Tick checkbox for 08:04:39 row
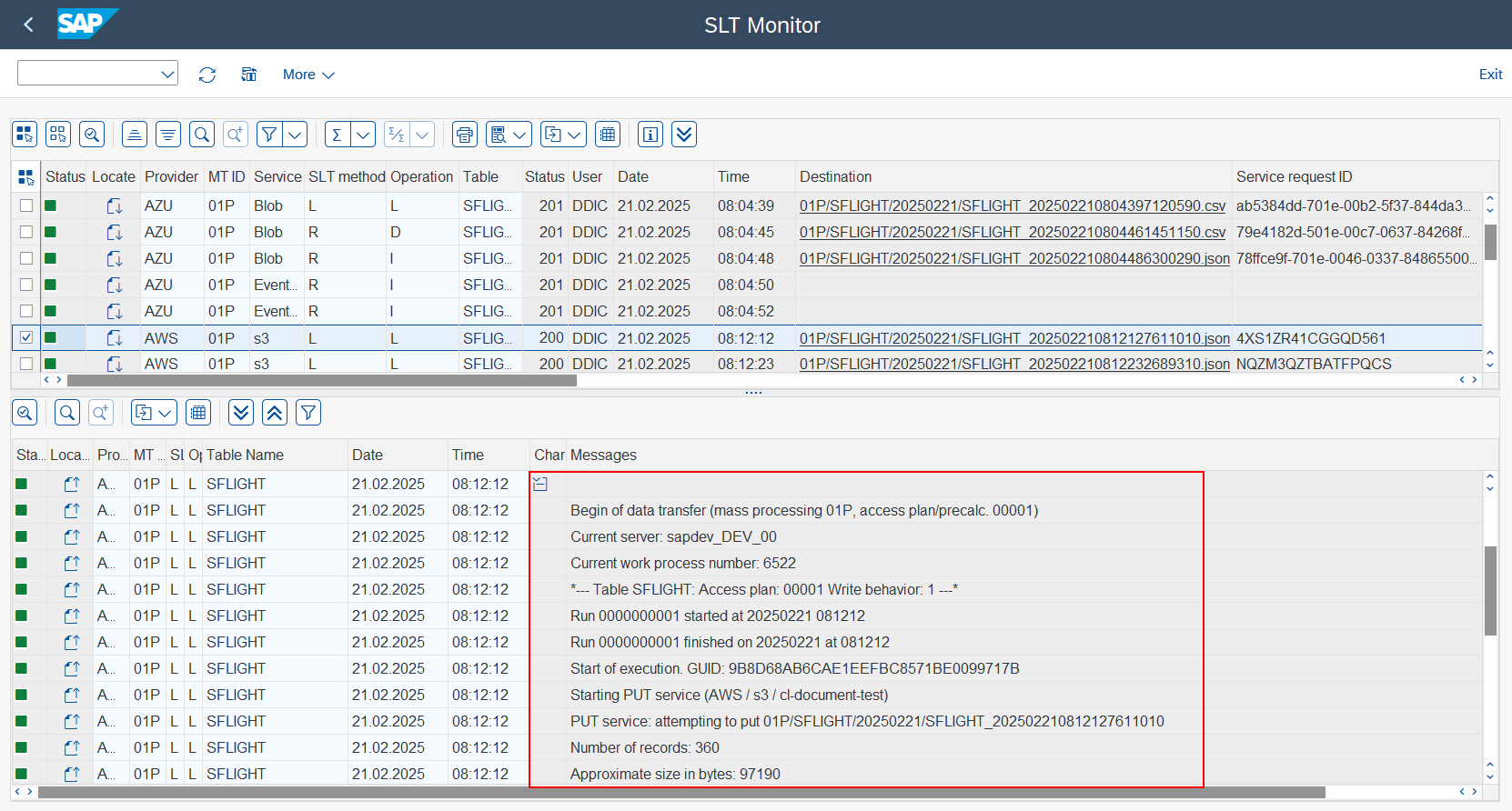Image resolution: width=1512 pixels, height=811 pixels. [26, 205]
